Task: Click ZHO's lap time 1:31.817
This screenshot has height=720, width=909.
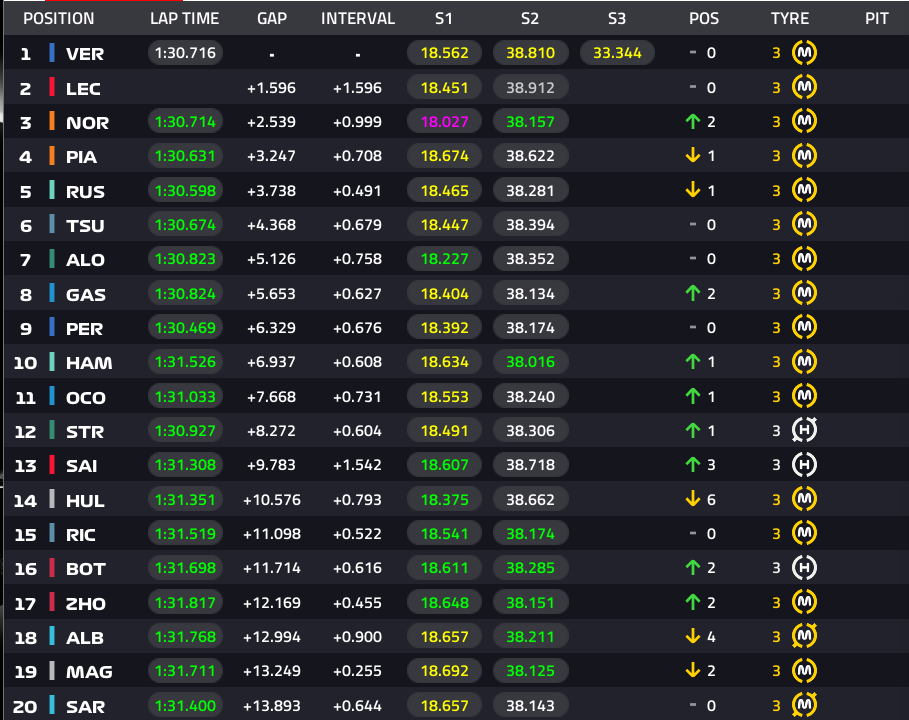Action: 186,602
